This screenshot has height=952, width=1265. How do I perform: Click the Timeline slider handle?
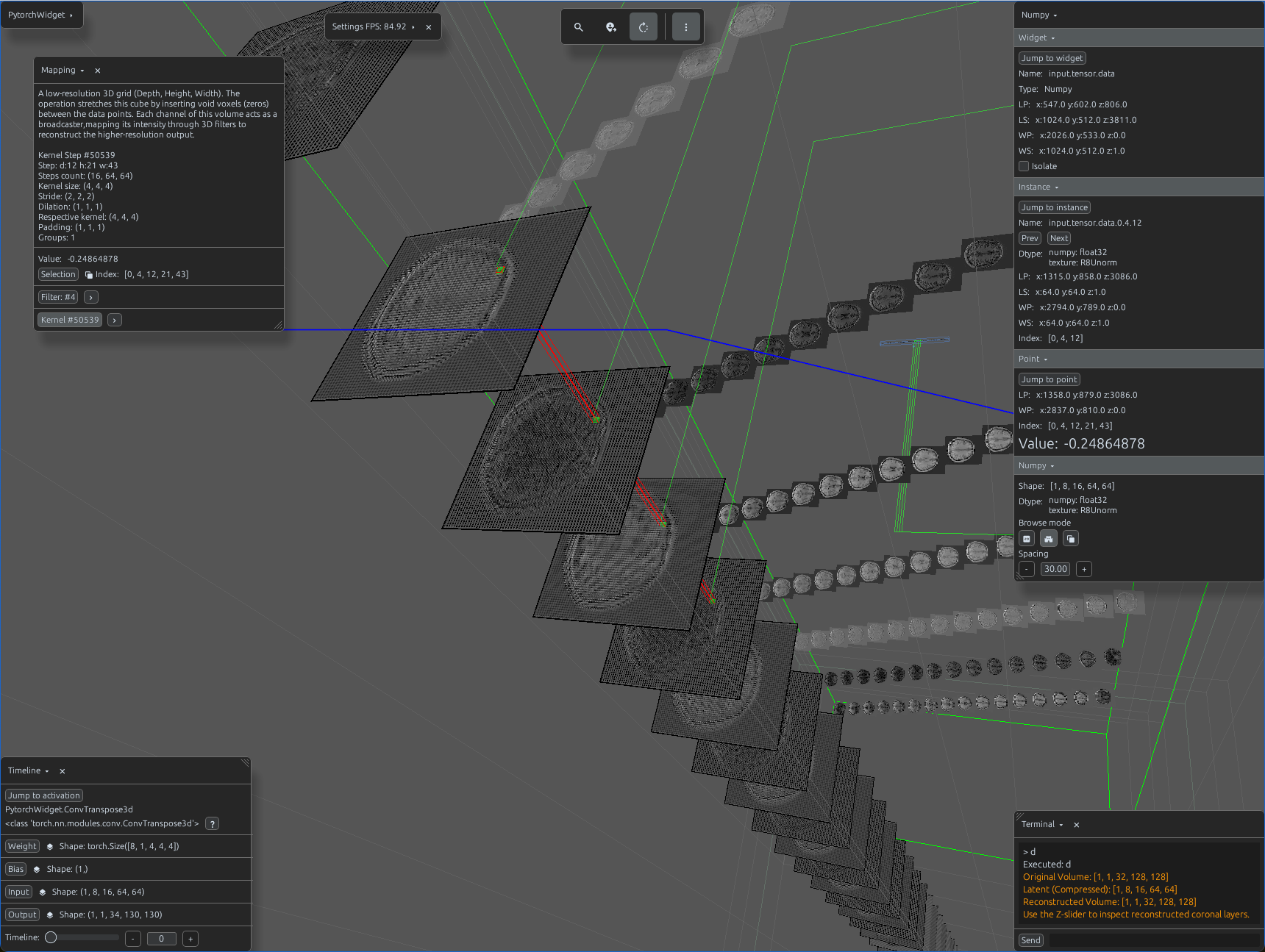click(x=51, y=937)
